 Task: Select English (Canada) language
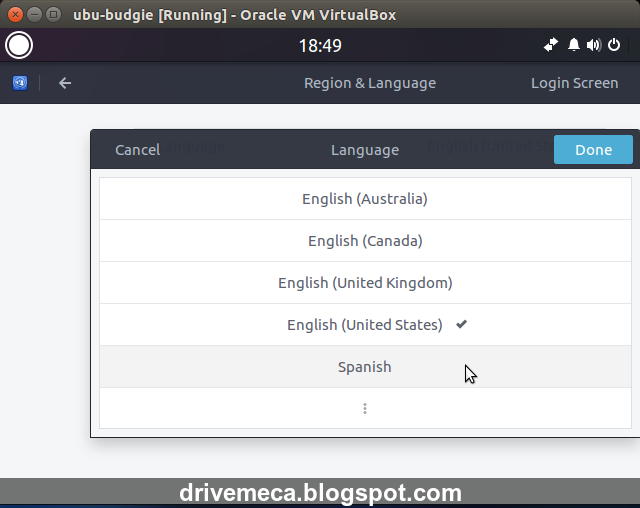[365, 241]
